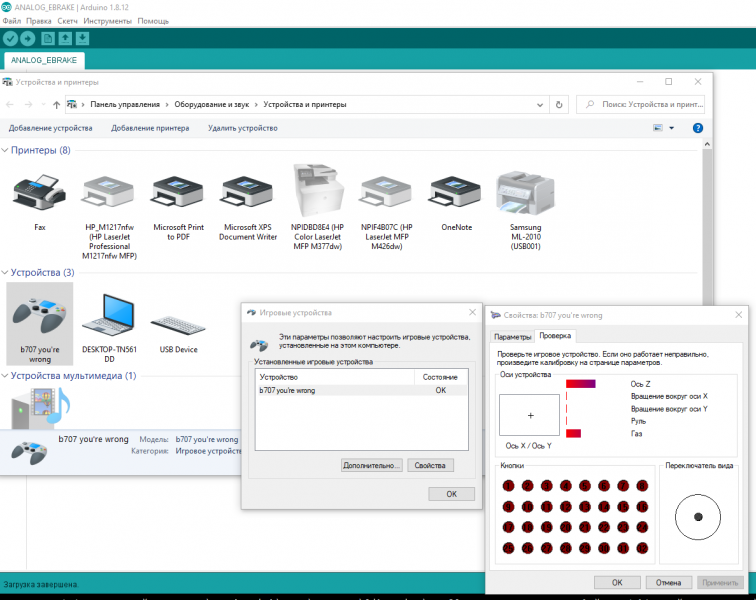Click OK in Свойства dialog
The width and height of the screenshot is (756, 600).
coord(617,583)
